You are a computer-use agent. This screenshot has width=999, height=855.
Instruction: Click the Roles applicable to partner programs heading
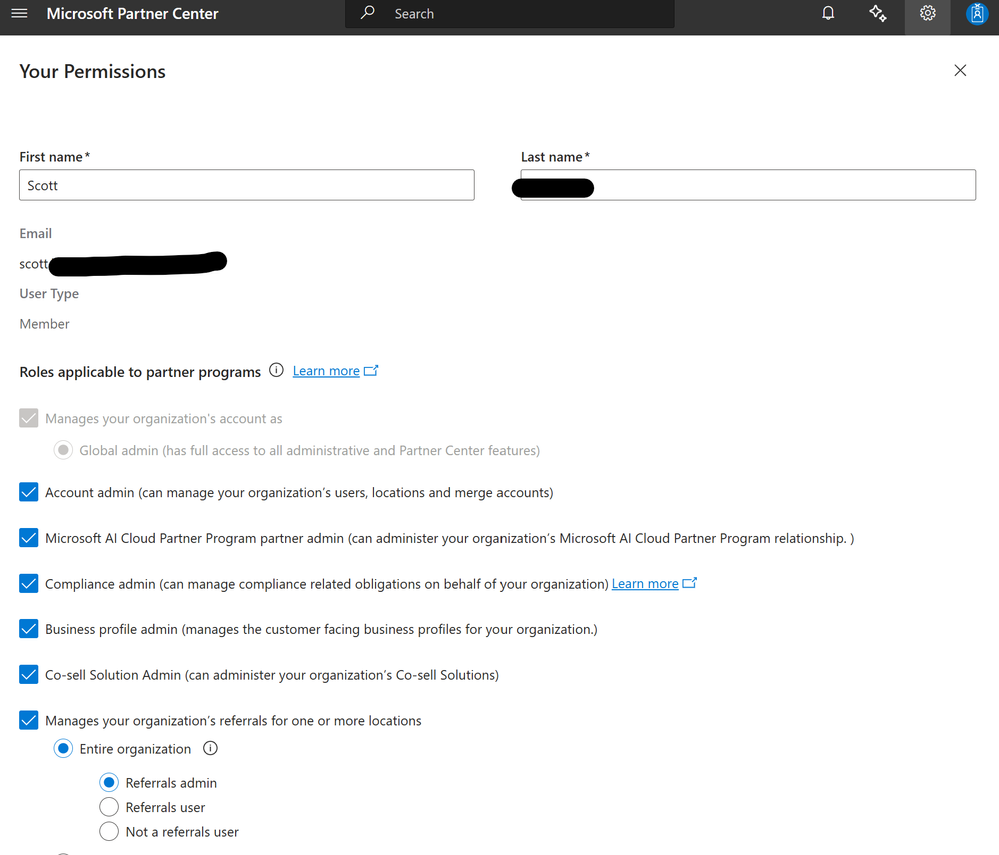pos(140,371)
